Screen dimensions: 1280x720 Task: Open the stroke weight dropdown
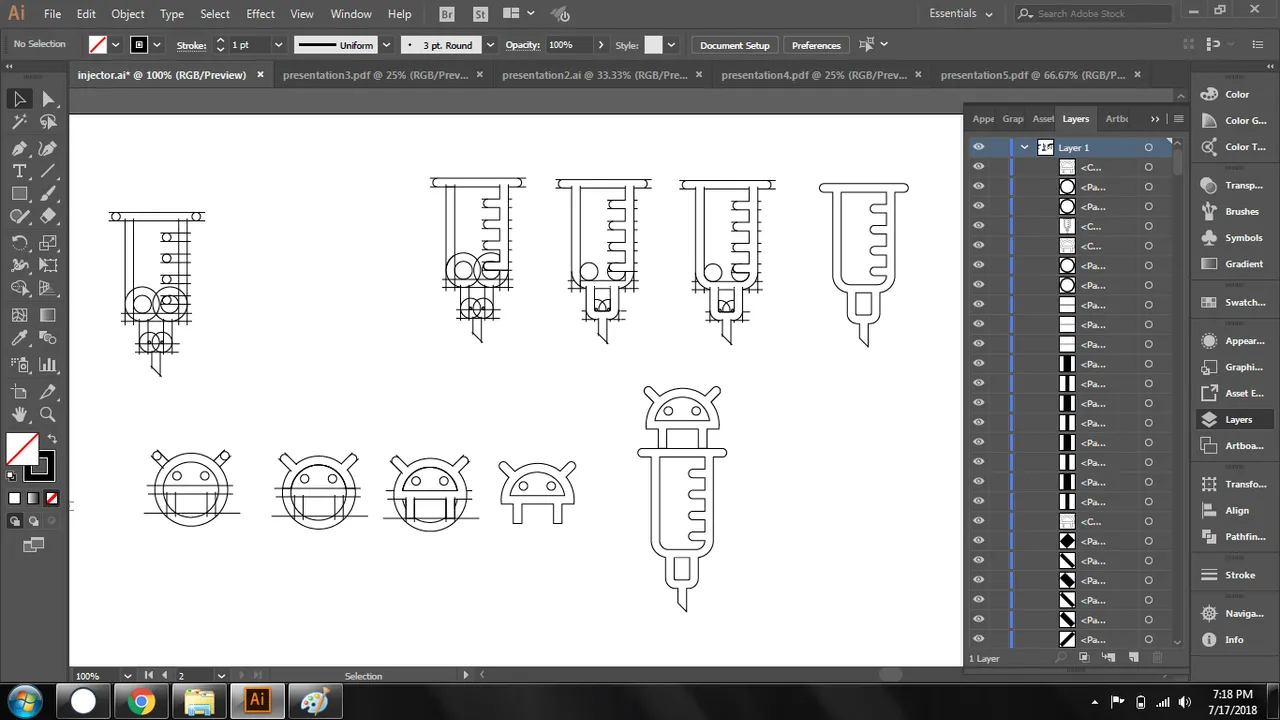(278, 45)
